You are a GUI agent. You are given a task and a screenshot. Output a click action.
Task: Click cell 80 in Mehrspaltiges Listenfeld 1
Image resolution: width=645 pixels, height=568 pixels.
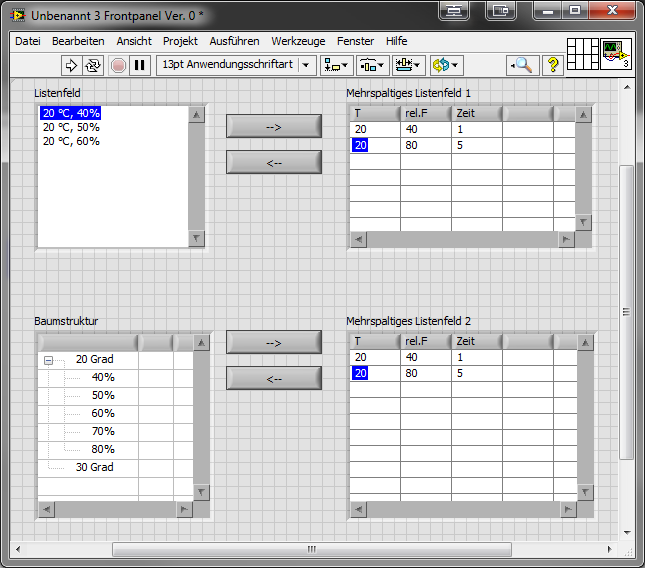[x=426, y=146]
